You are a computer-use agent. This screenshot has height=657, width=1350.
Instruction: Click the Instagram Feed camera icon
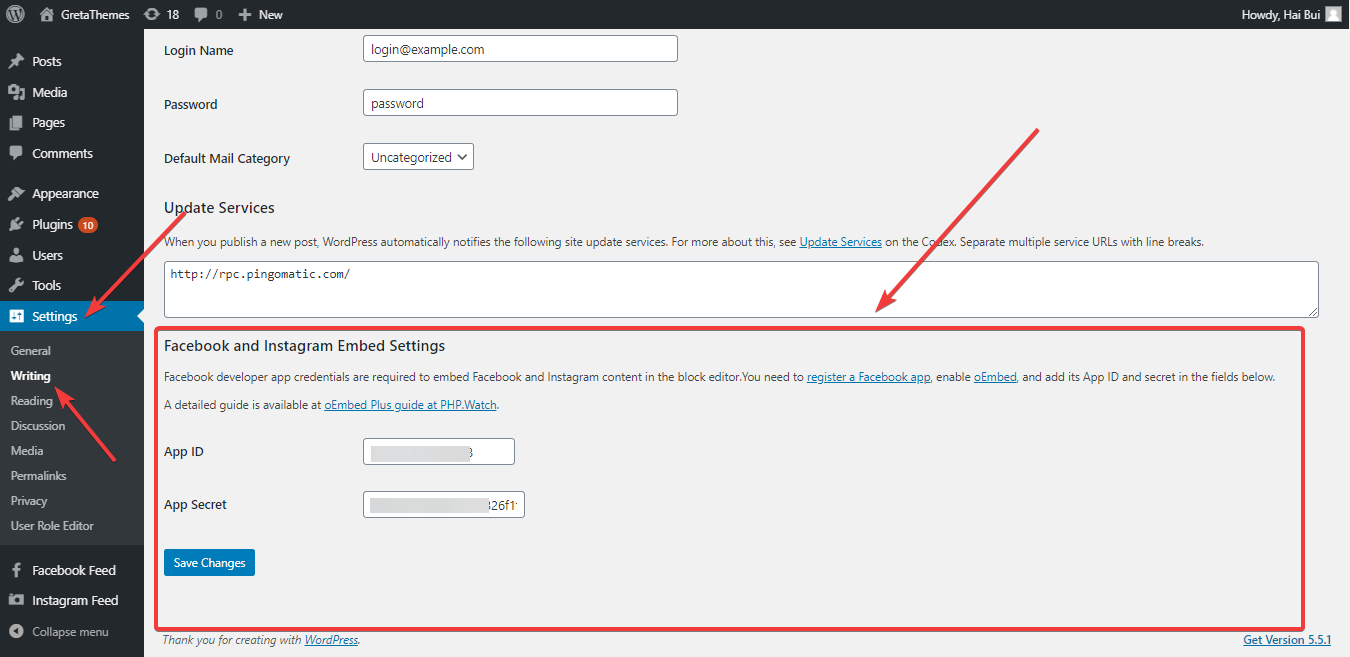tap(16, 600)
